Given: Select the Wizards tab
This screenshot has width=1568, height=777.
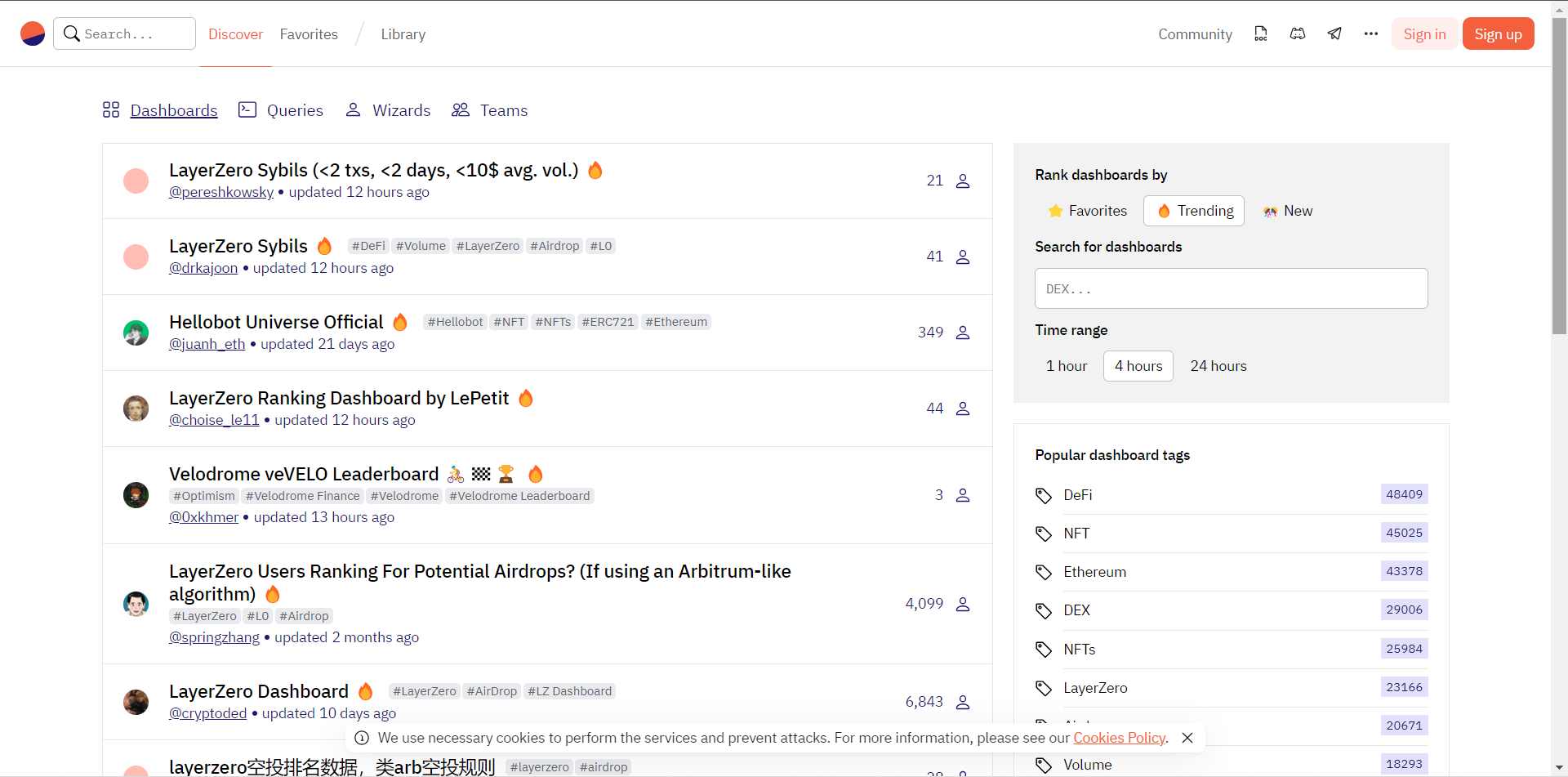Looking at the screenshot, I should pos(401,110).
